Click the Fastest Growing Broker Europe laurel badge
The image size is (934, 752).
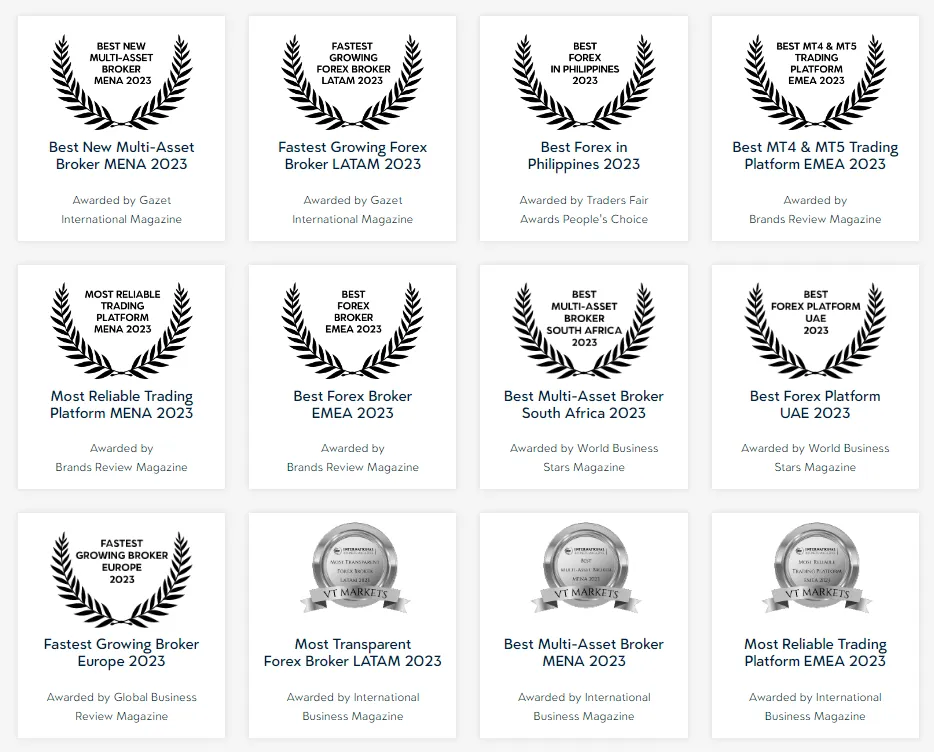point(122,579)
